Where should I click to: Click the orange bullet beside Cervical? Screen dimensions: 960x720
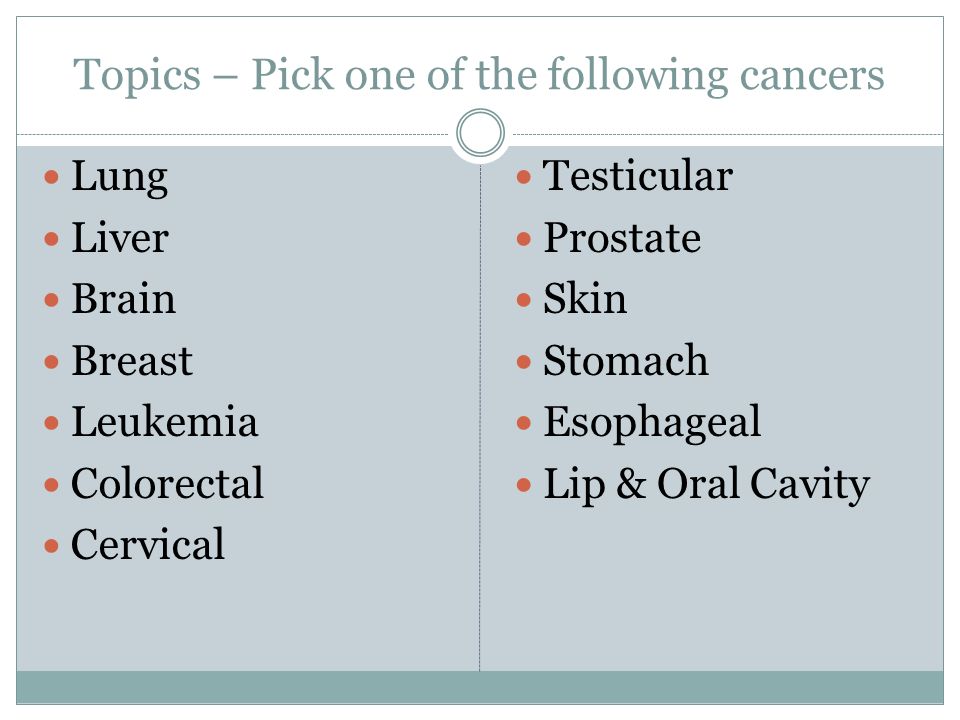52,546
